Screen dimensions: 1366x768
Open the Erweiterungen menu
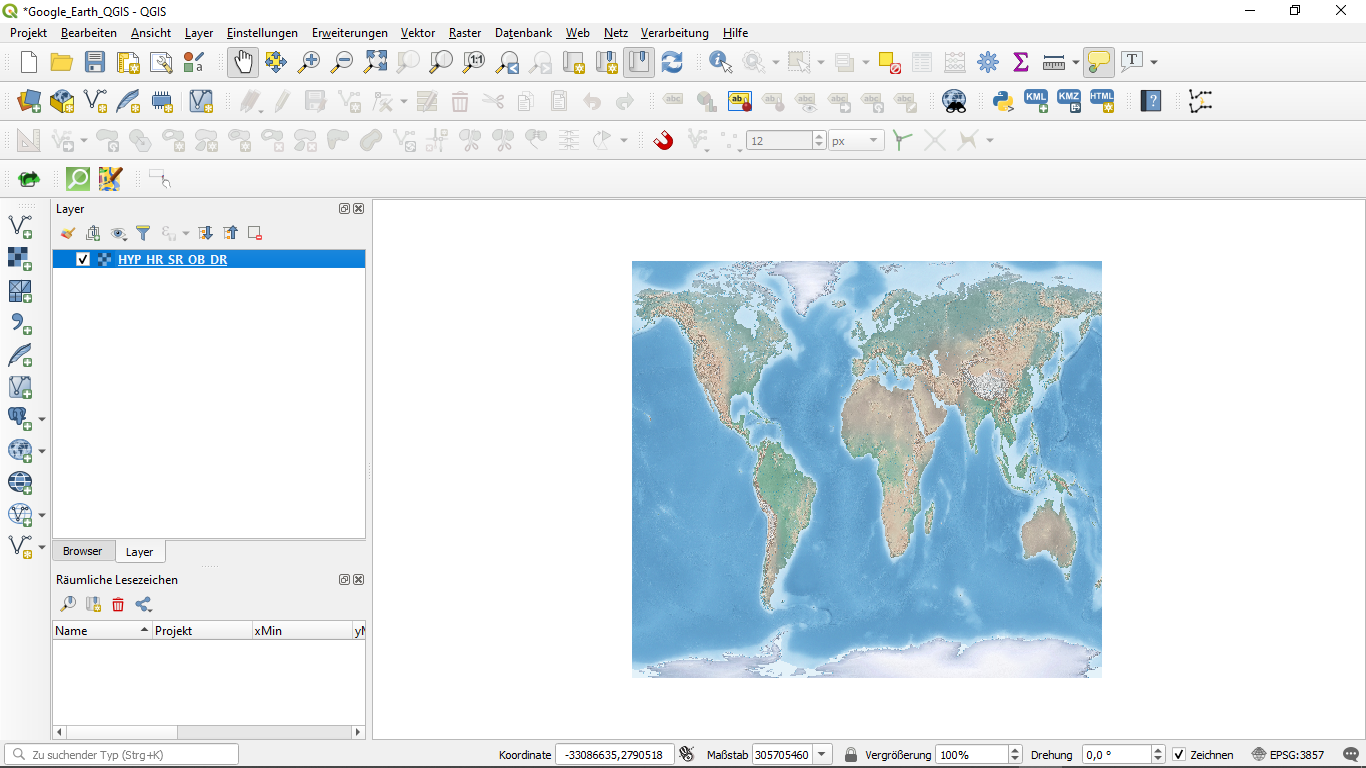[x=349, y=33]
